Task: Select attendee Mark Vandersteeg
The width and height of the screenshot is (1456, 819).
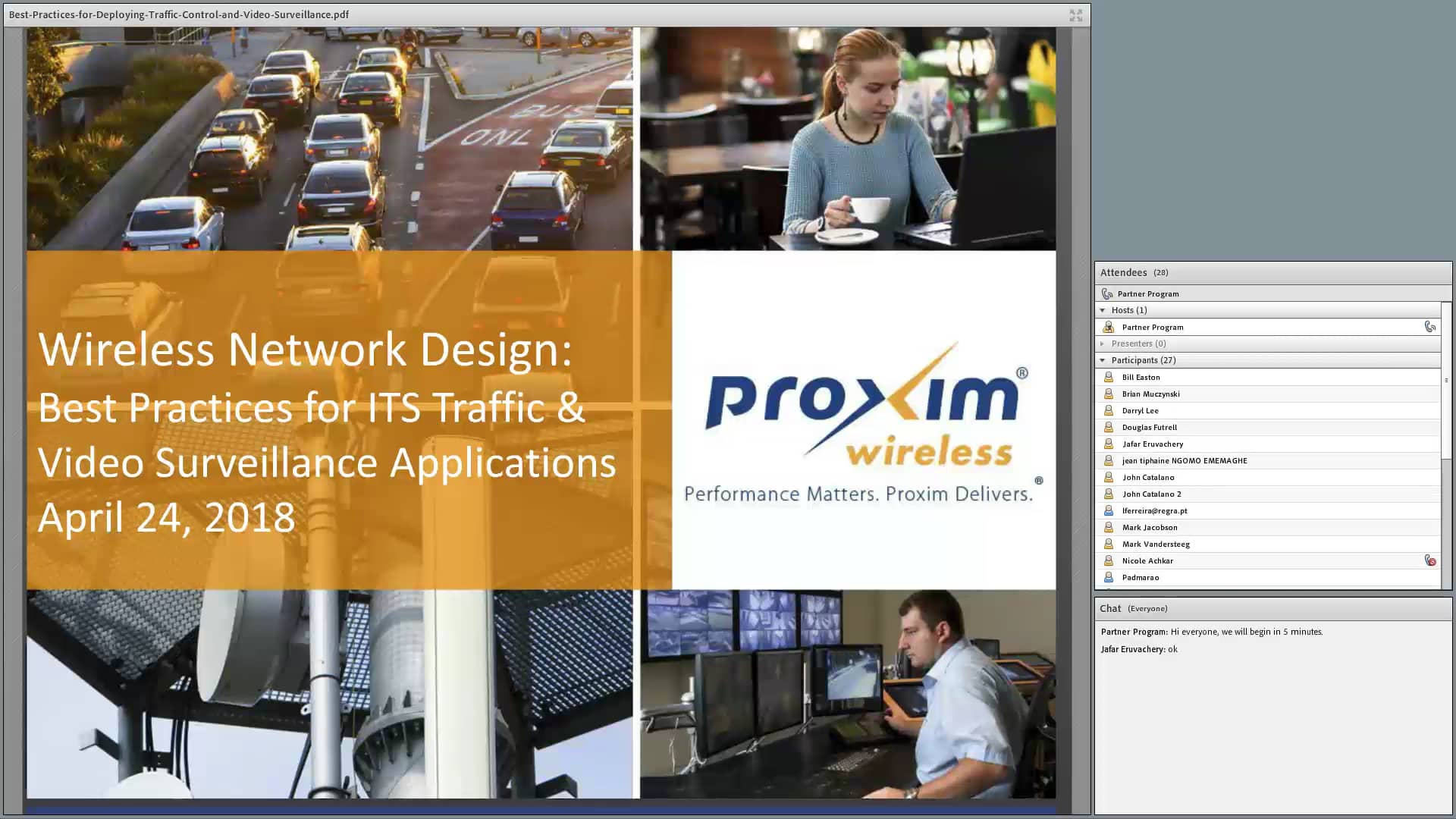Action: point(1268,544)
